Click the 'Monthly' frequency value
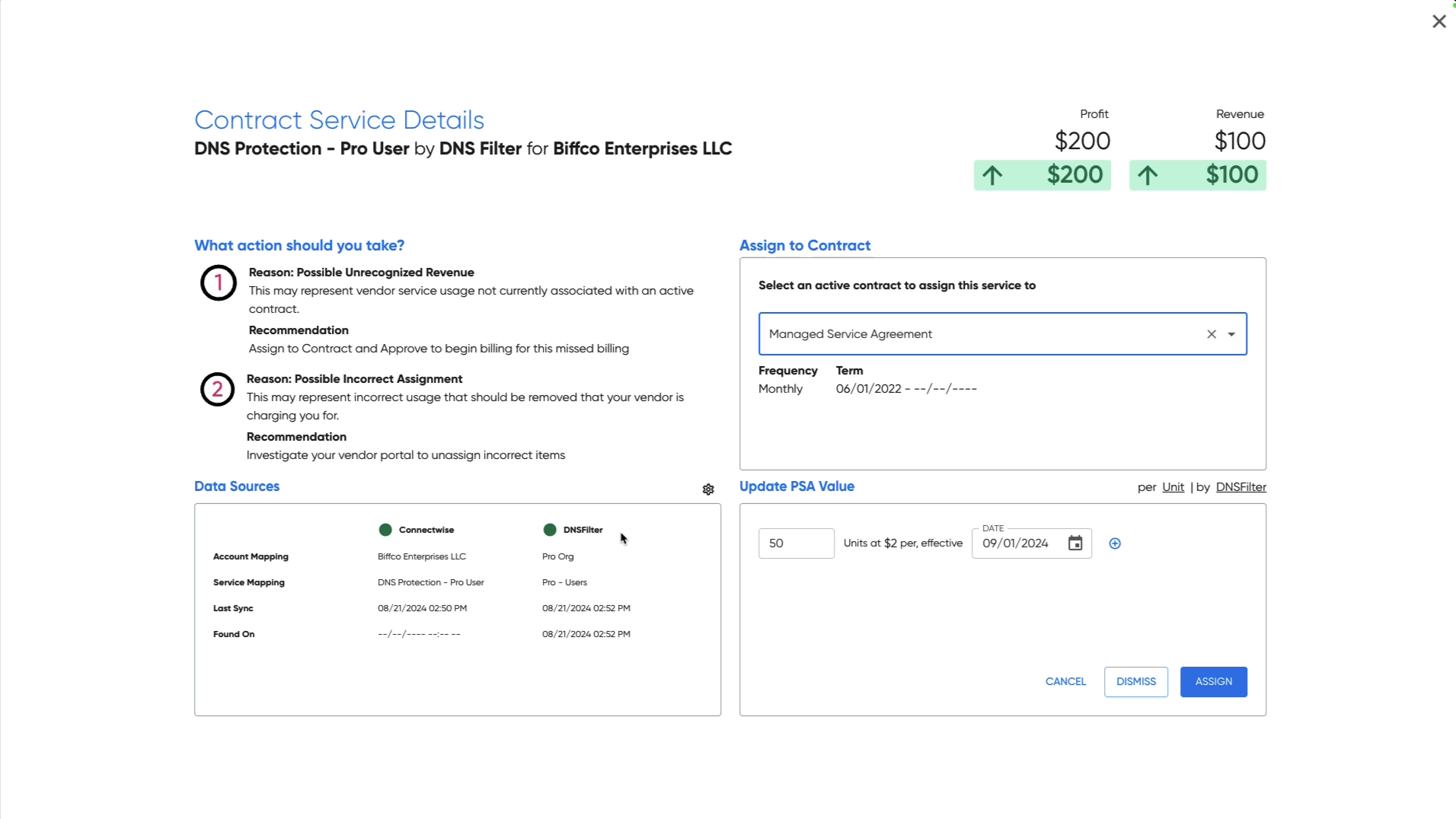Viewport: 1456px width, 819px height. click(781, 389)
